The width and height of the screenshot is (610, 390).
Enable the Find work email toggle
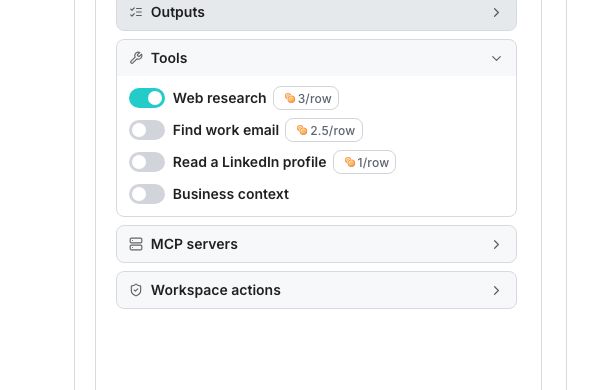147,130
